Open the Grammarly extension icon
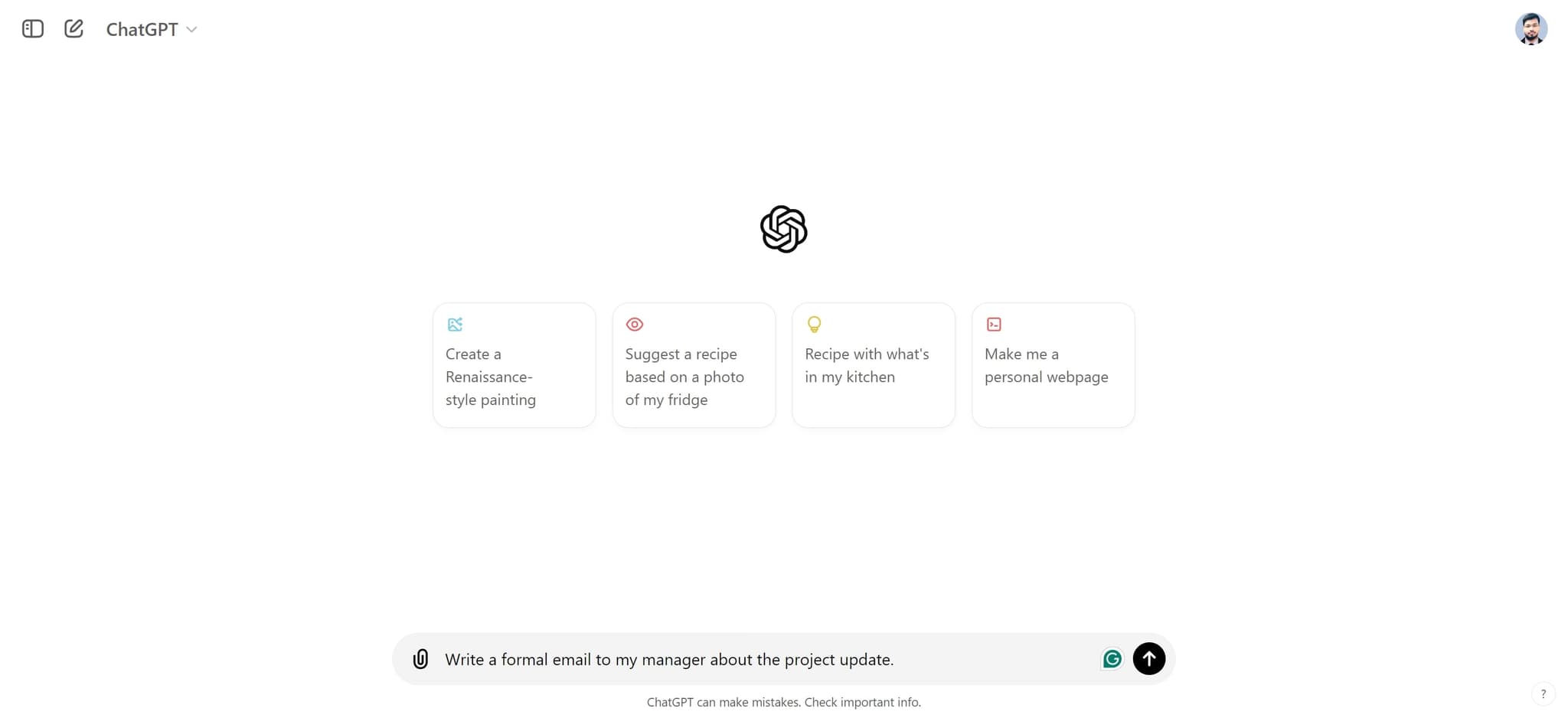 pos(1112,658)
